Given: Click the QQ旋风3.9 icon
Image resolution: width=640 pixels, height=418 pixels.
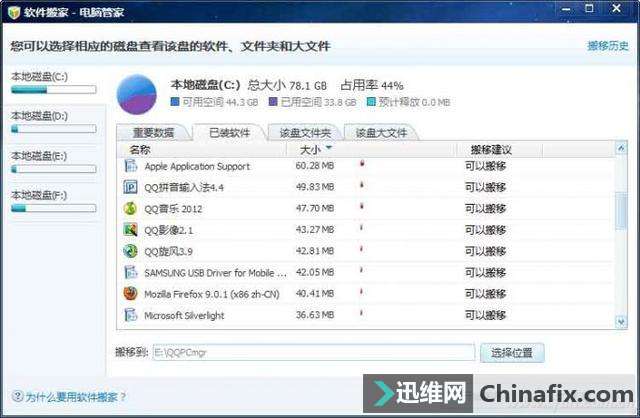Looking at the screenshot, I should [130, 251].
